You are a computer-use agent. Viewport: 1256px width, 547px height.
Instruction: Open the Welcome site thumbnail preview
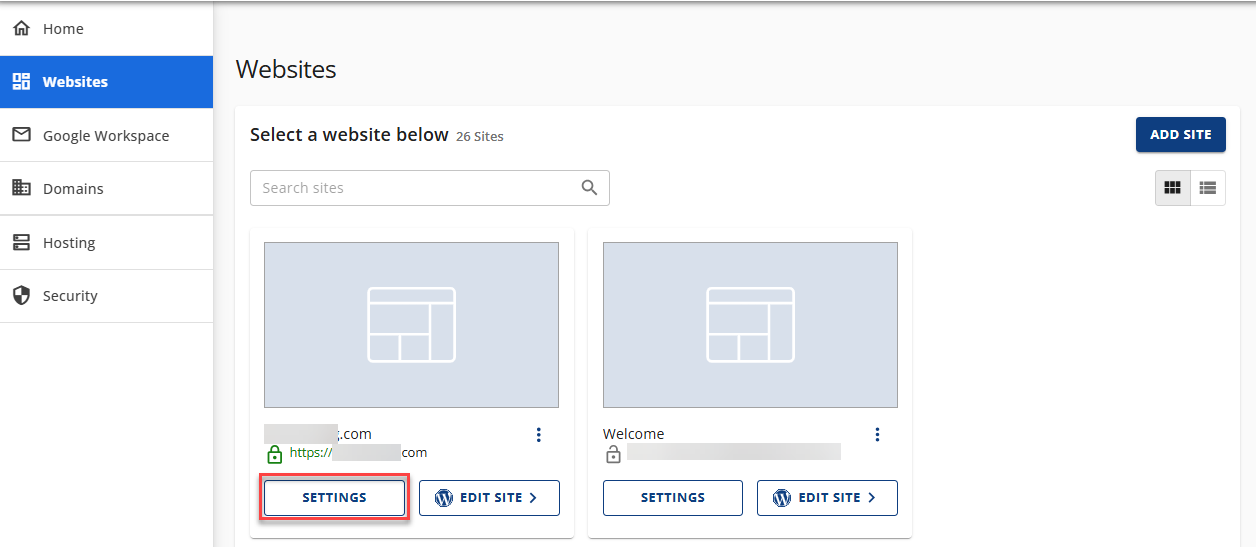tap(750, 325)
